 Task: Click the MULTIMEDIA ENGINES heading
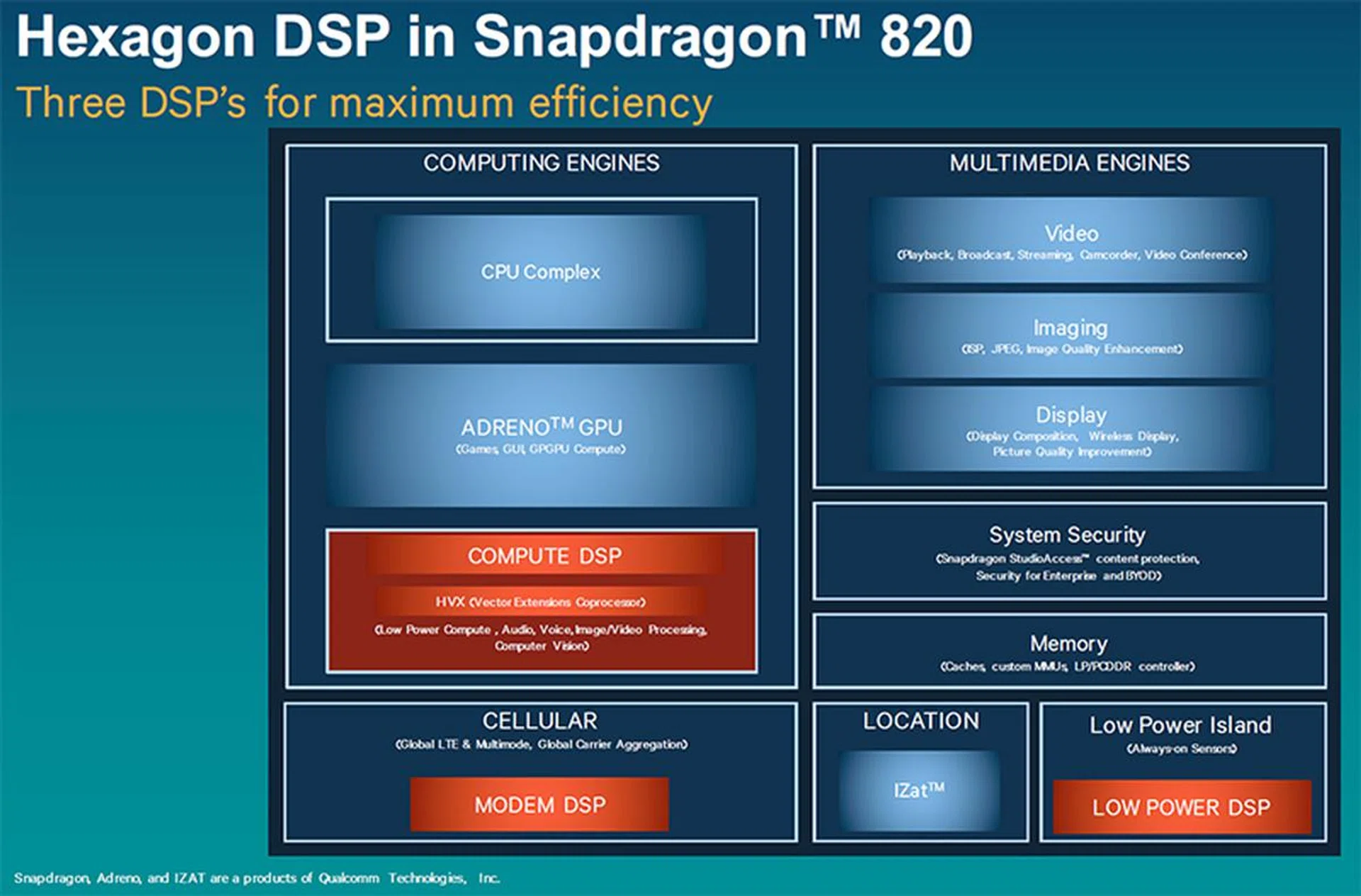pyautogui.click(x=1069, y=163)
